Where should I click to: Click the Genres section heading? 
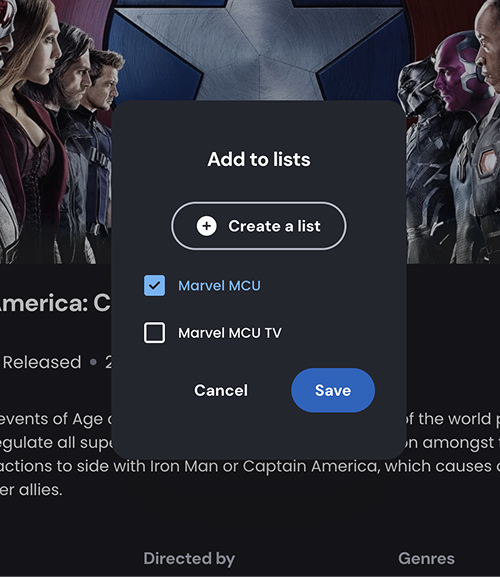[426, 559]
